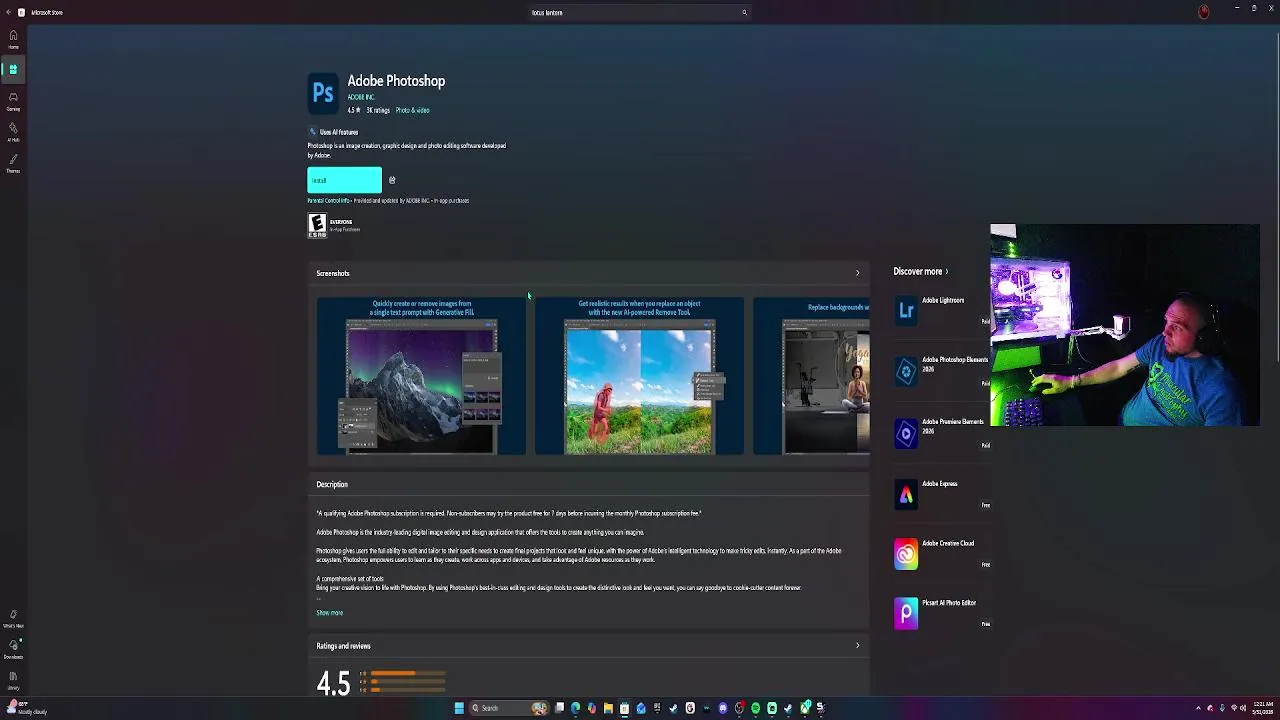Open Adobe Photoshop Elements 2026 app

click(x=940, y=371)
